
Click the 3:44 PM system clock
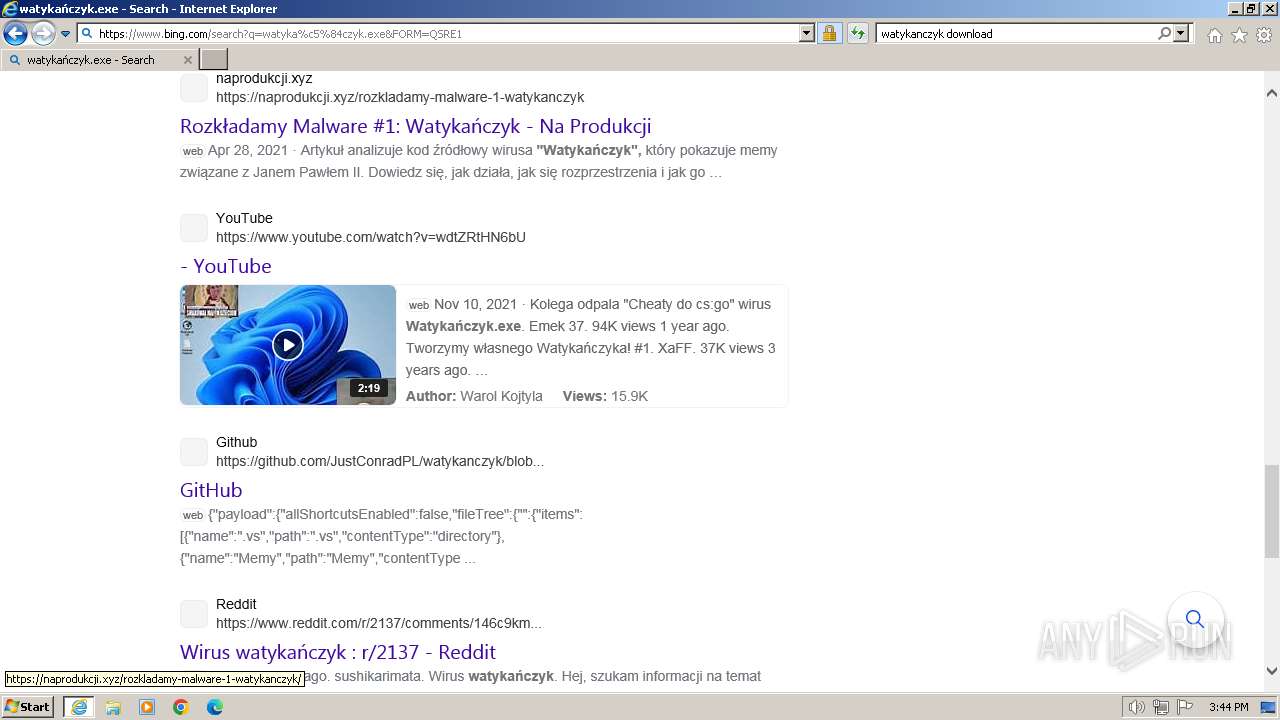[1228, 707]
